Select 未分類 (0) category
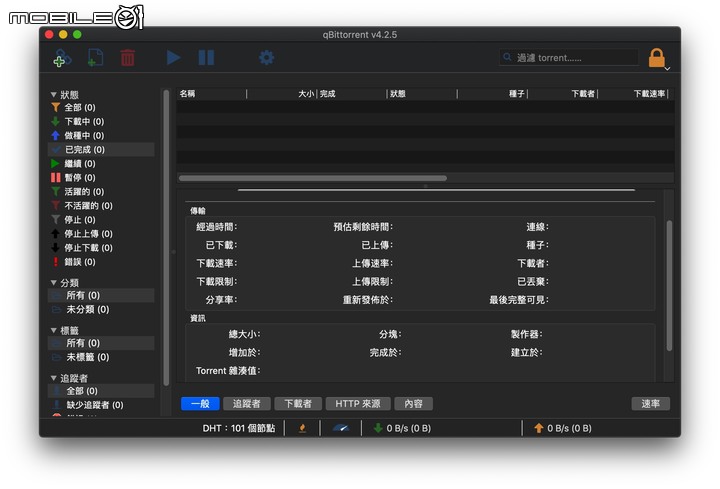Viewport: 720px width, 489px height. pyautogui.click(x=101, y=309)
